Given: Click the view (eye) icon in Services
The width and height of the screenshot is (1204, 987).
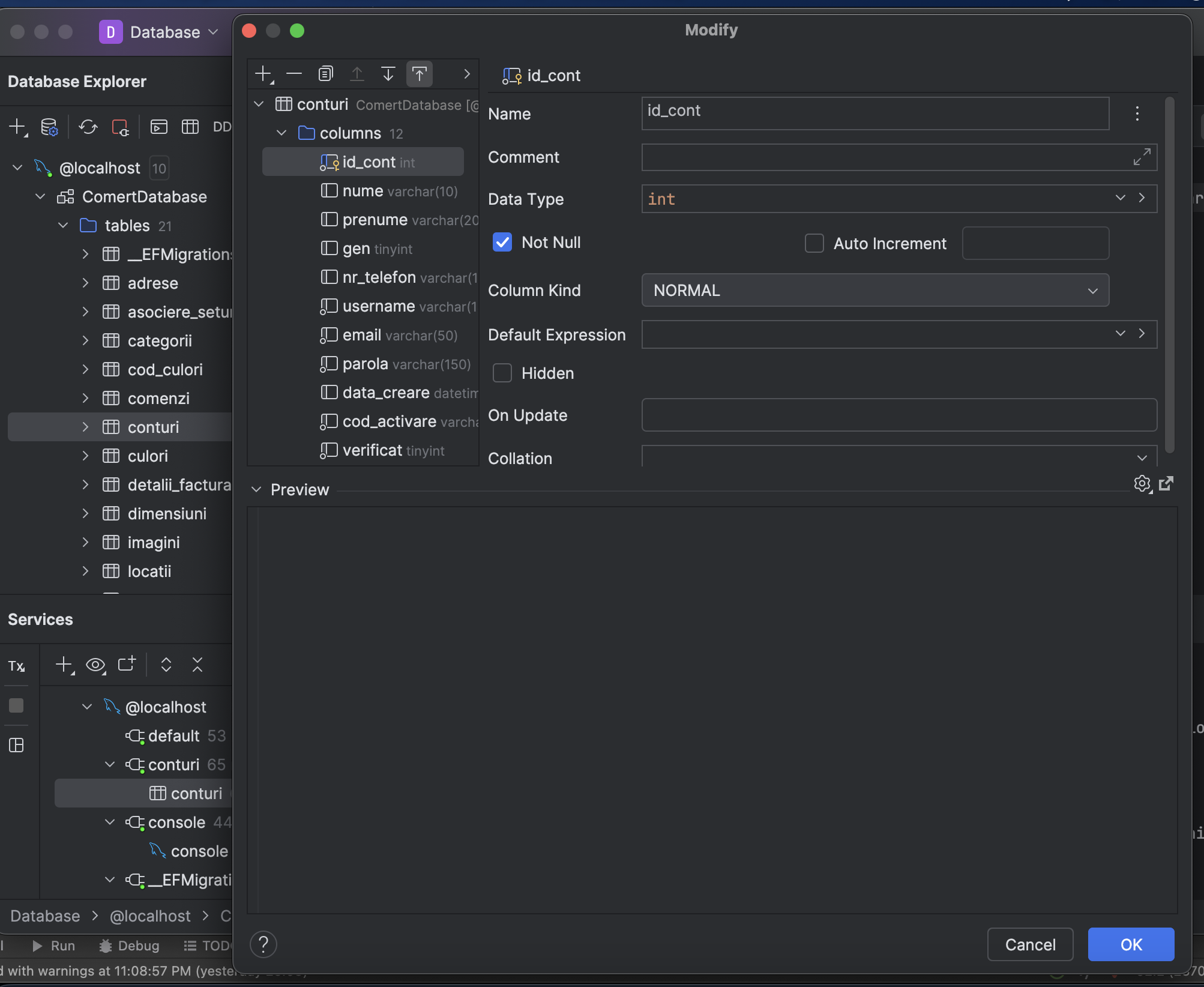Looking at the screenshot, I should [x=95, y=665].
